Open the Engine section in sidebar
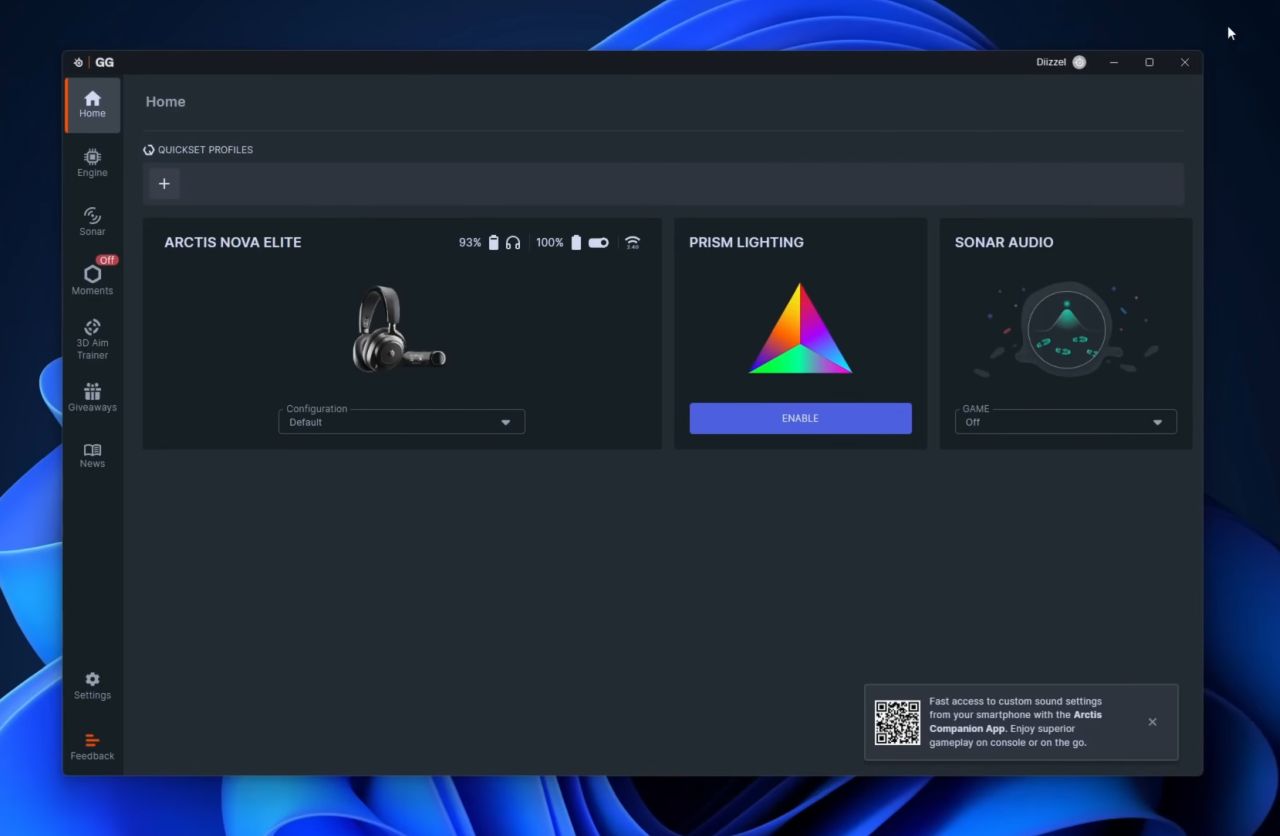The width and height of the screenshot is (1280, 836). pyautogui.click(x=92, y=163)
